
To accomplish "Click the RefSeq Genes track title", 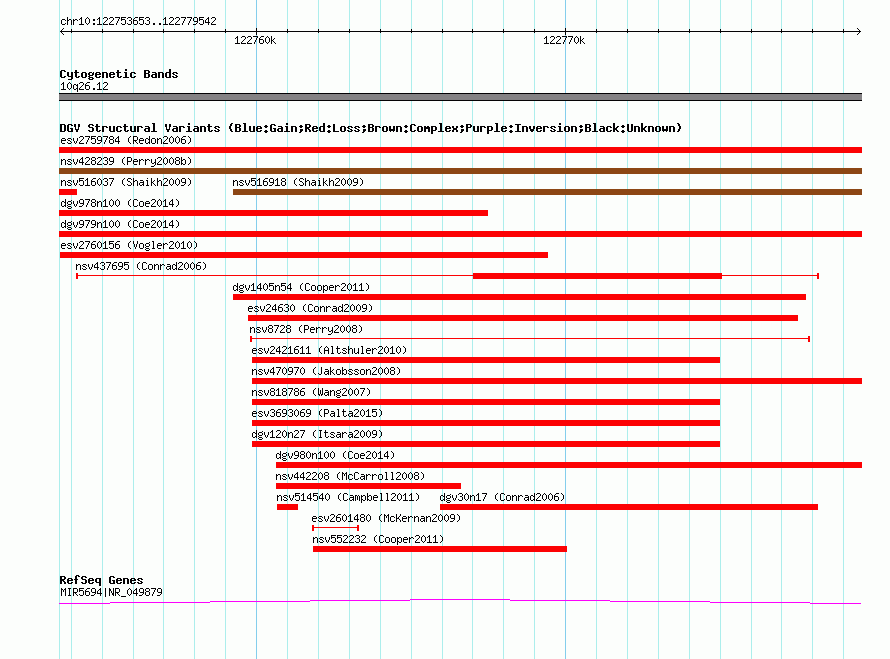I will [101, 580].
